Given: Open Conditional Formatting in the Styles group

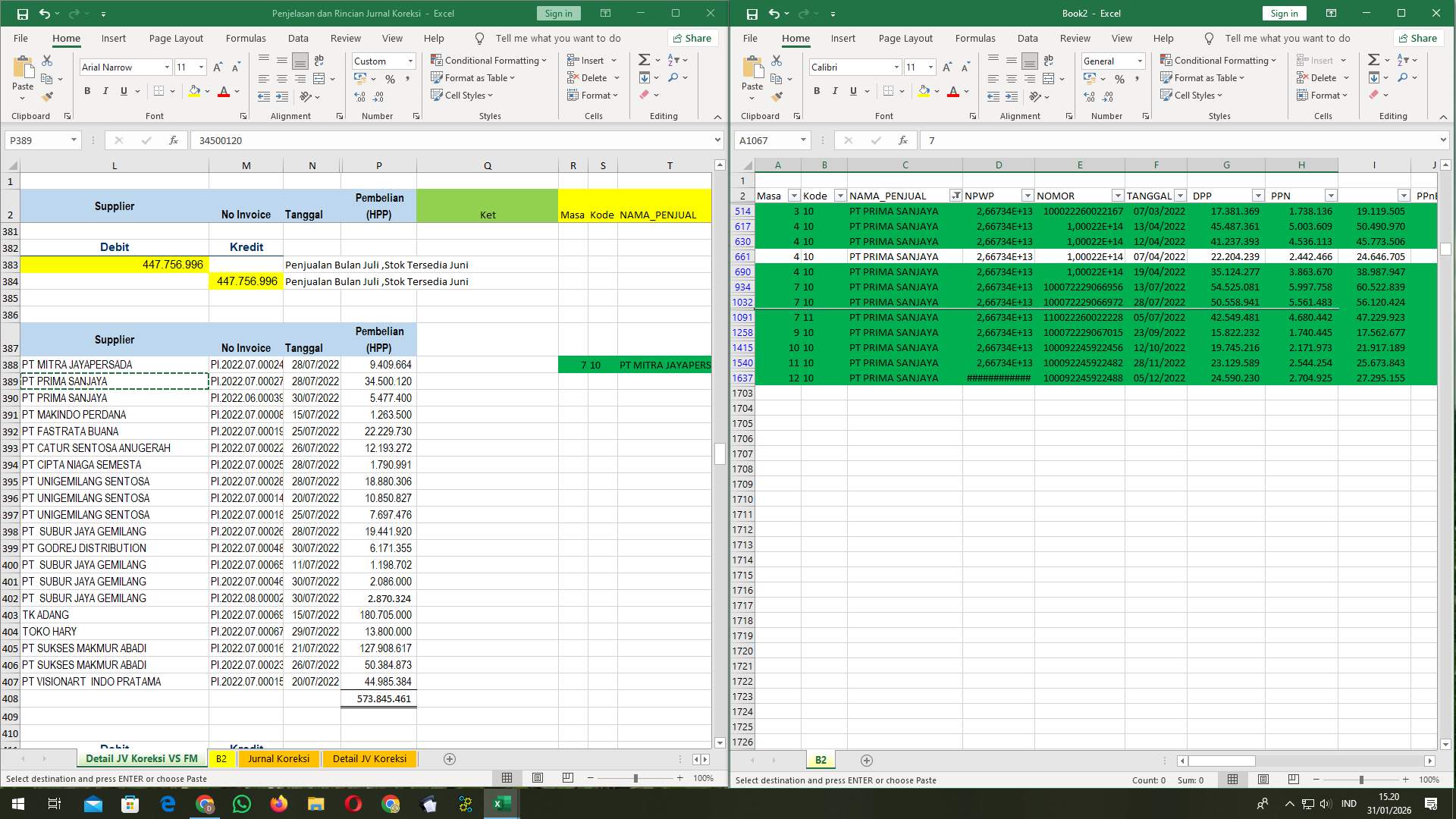Looking at the screenshot, I should pyautogui.click(x=489, y=60).
